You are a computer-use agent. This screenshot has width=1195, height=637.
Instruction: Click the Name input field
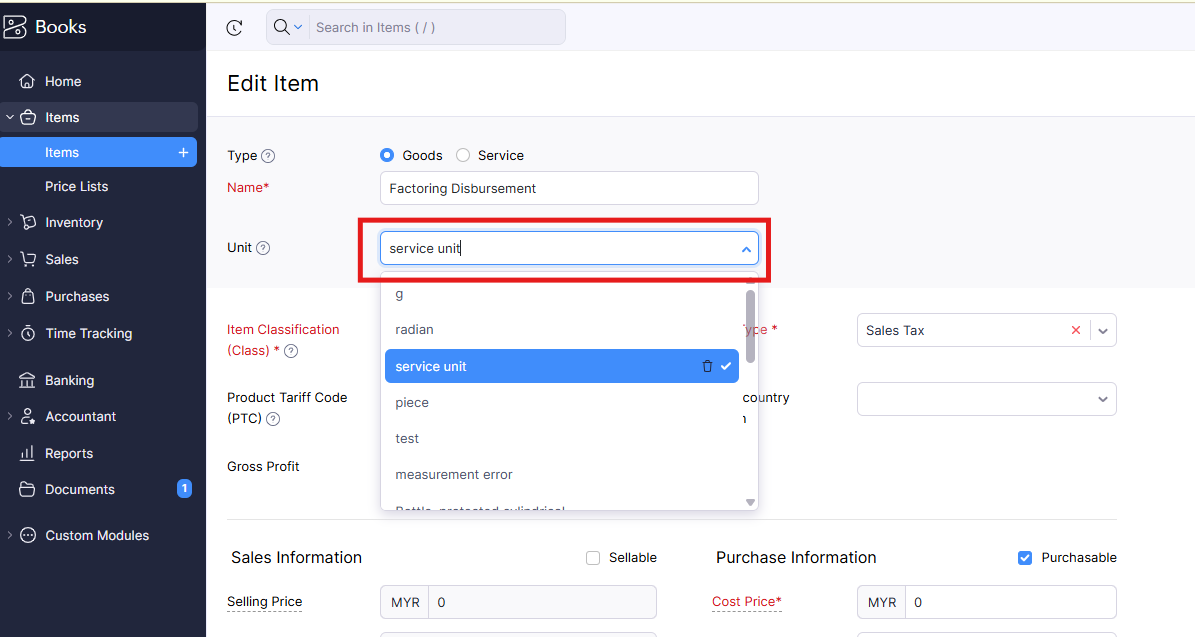coord(569,188)
